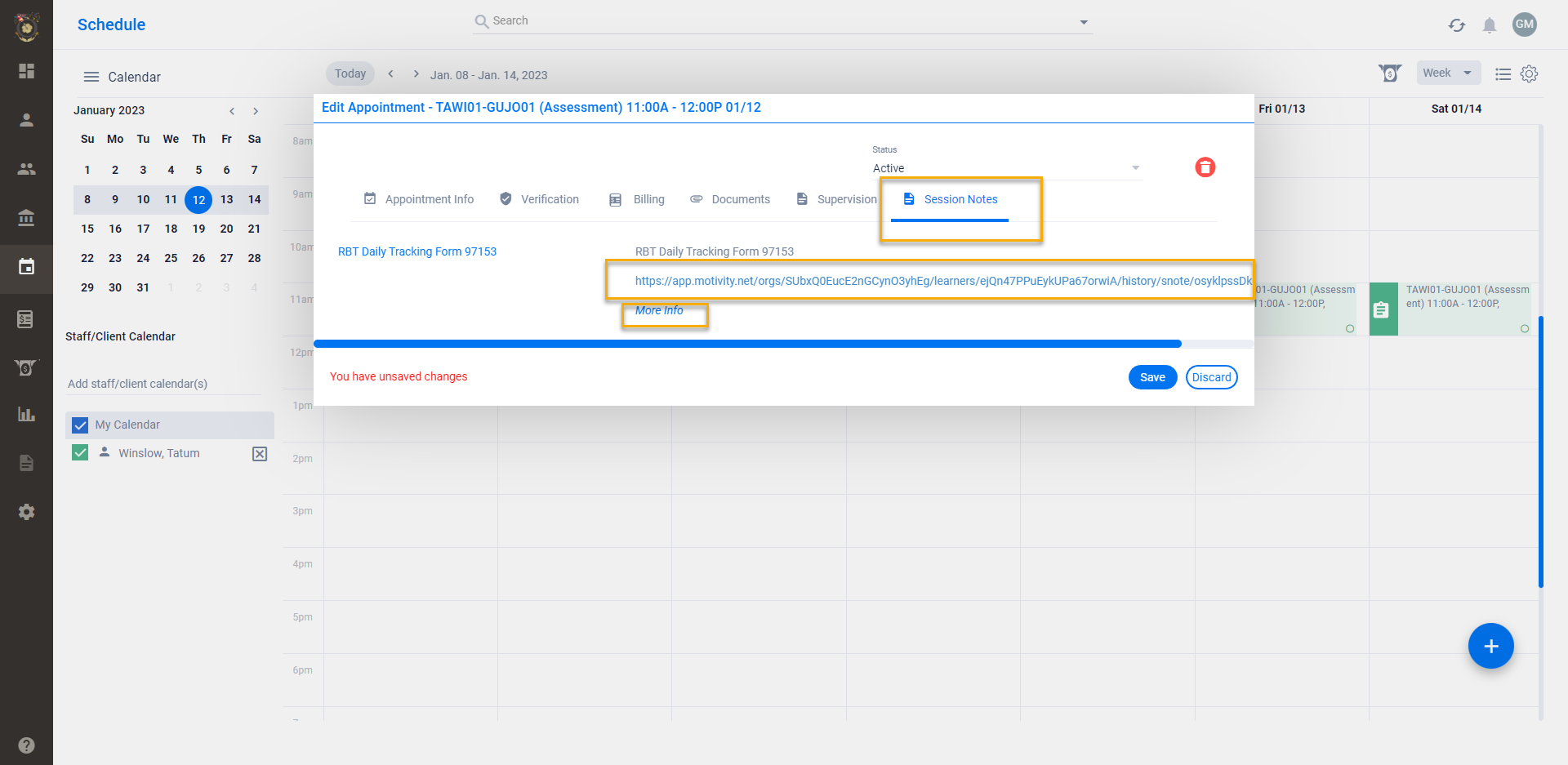
Task: Select the Staff people icon in the sidebar
Action: click(26, 169)
